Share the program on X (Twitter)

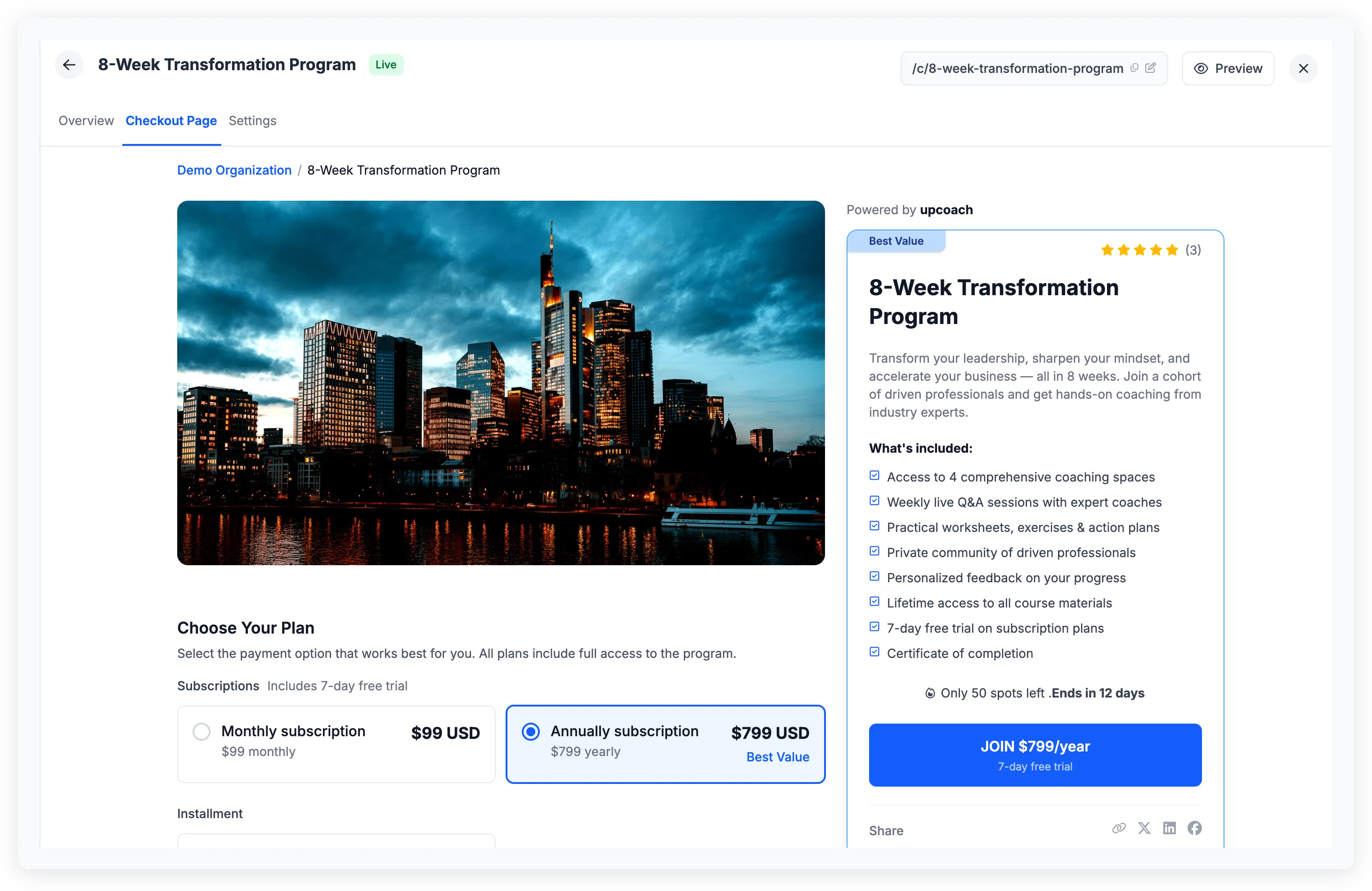coord(1144,828)
